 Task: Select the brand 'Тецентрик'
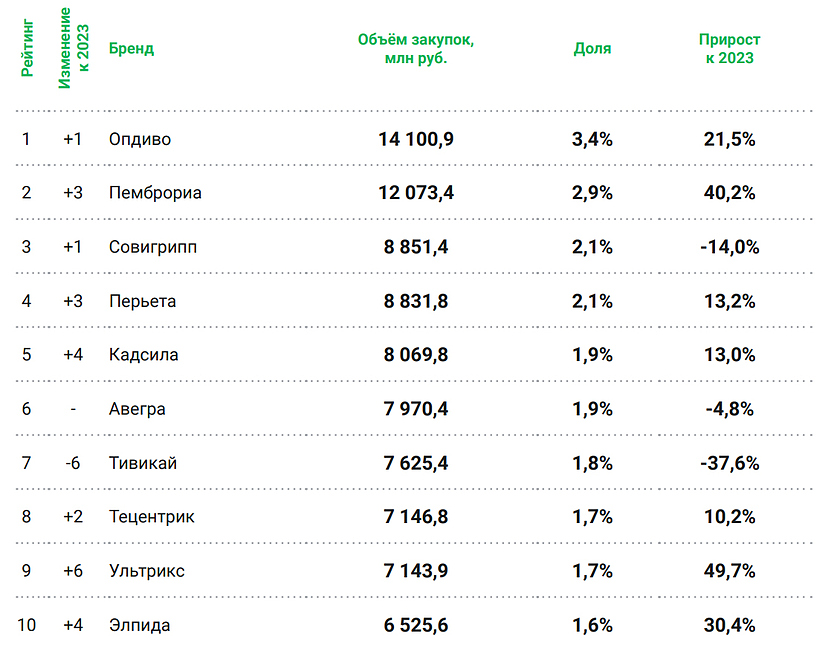(151, 517)
